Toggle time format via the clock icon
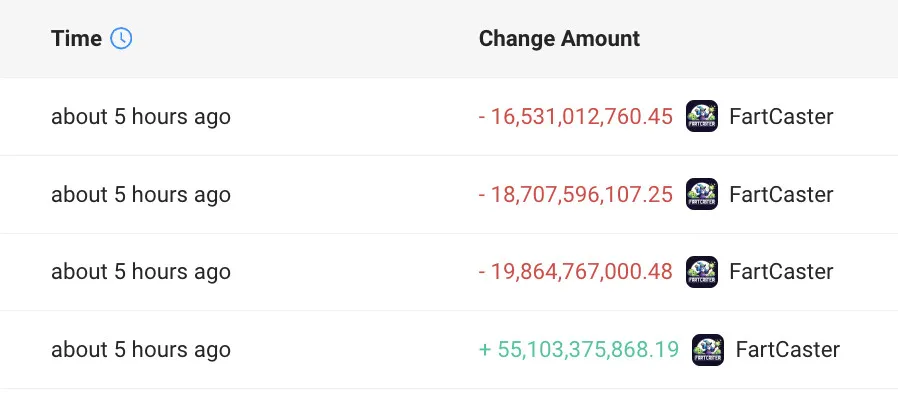Screen dimensions: 898x402 [121, 39]
